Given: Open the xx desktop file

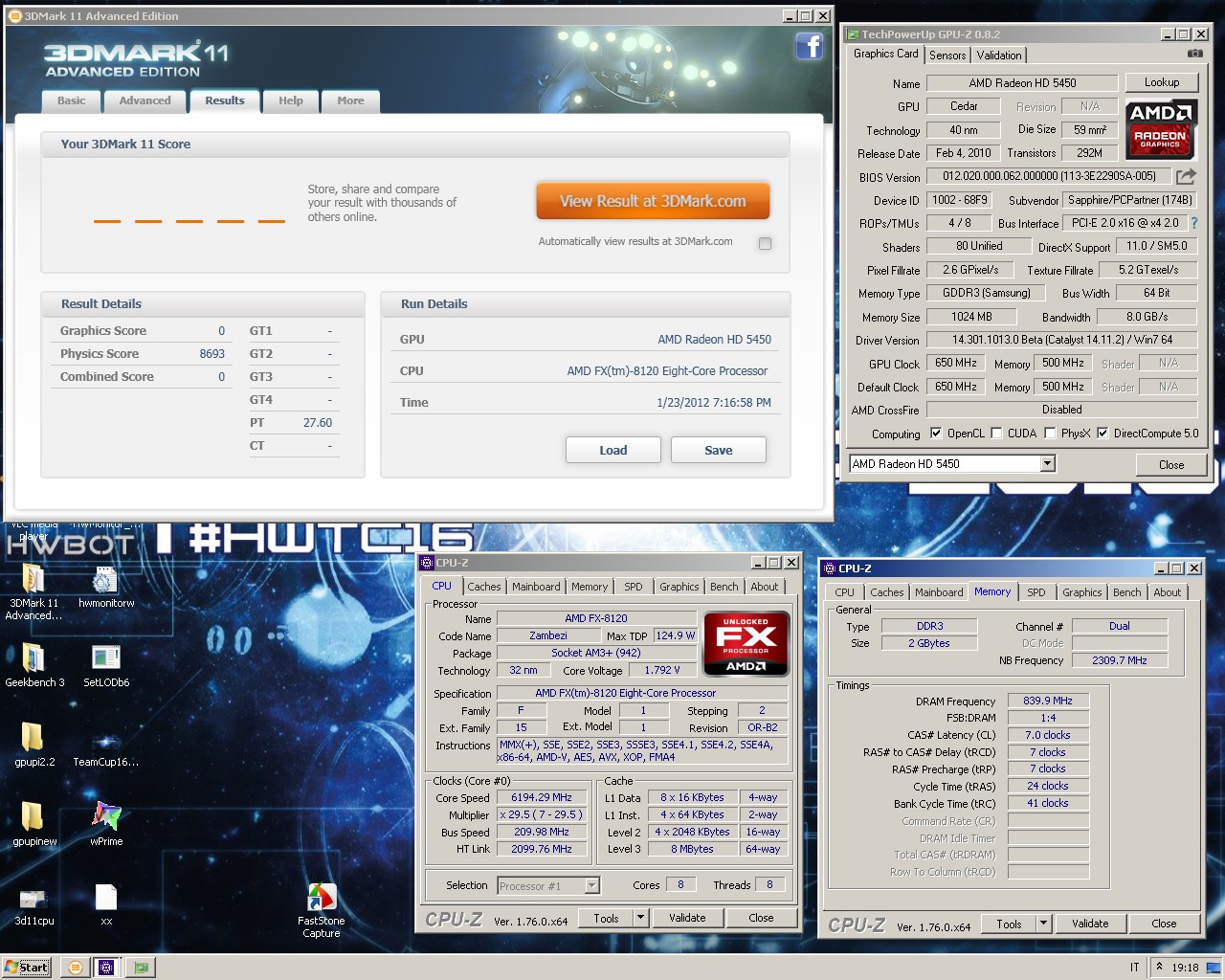Looking at the screenshot, I should (x=106, y=905).
